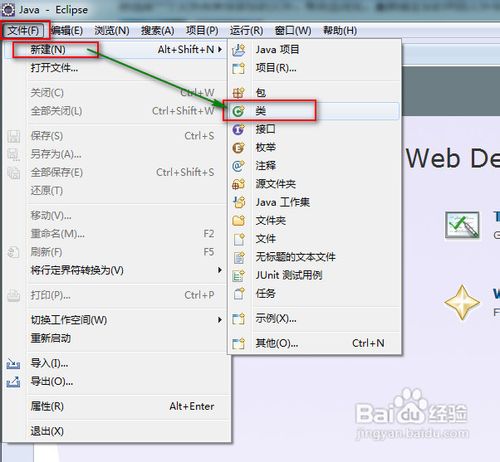Click the untitled text file icon
This screenshot has height=462, width=500.
pos(239,257)
